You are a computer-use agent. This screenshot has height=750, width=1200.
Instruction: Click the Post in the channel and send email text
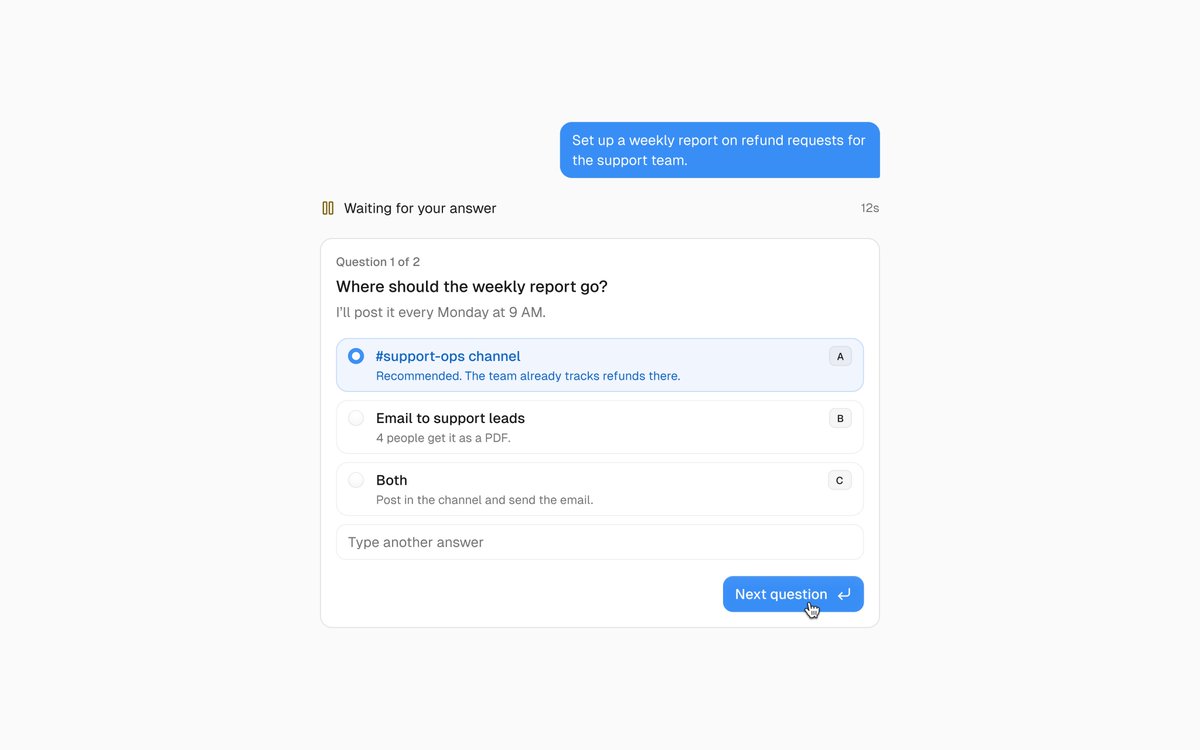tap(484, 500)
